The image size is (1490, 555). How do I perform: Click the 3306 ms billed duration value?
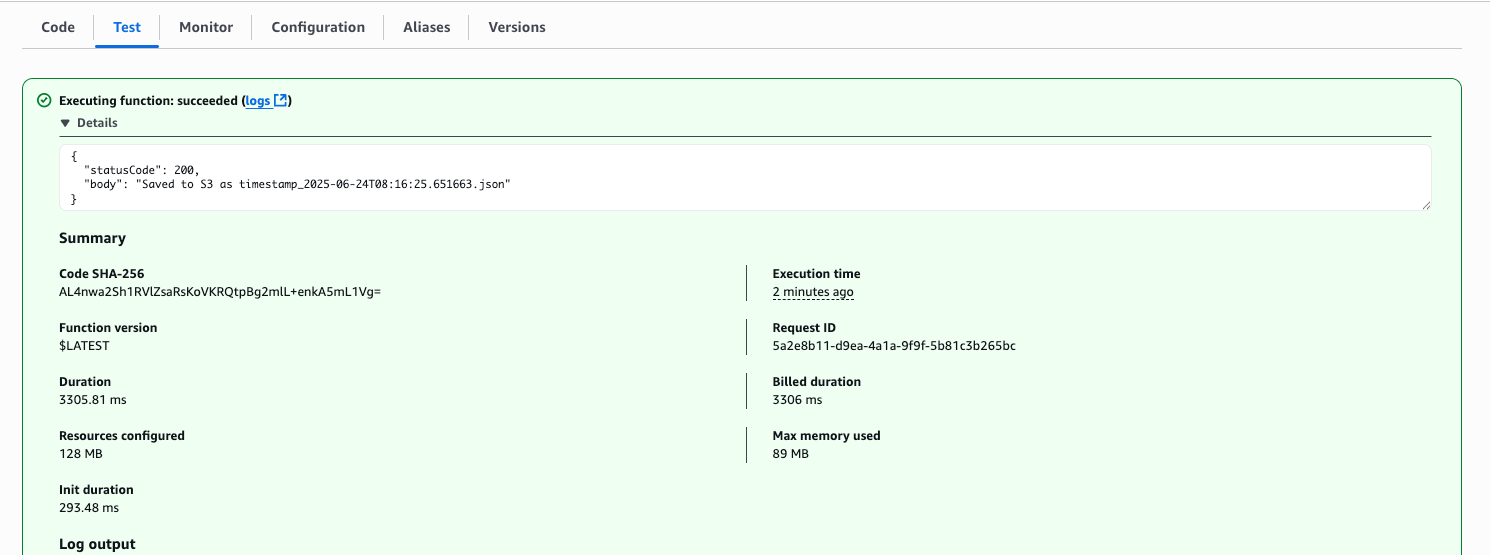(797, 400)
